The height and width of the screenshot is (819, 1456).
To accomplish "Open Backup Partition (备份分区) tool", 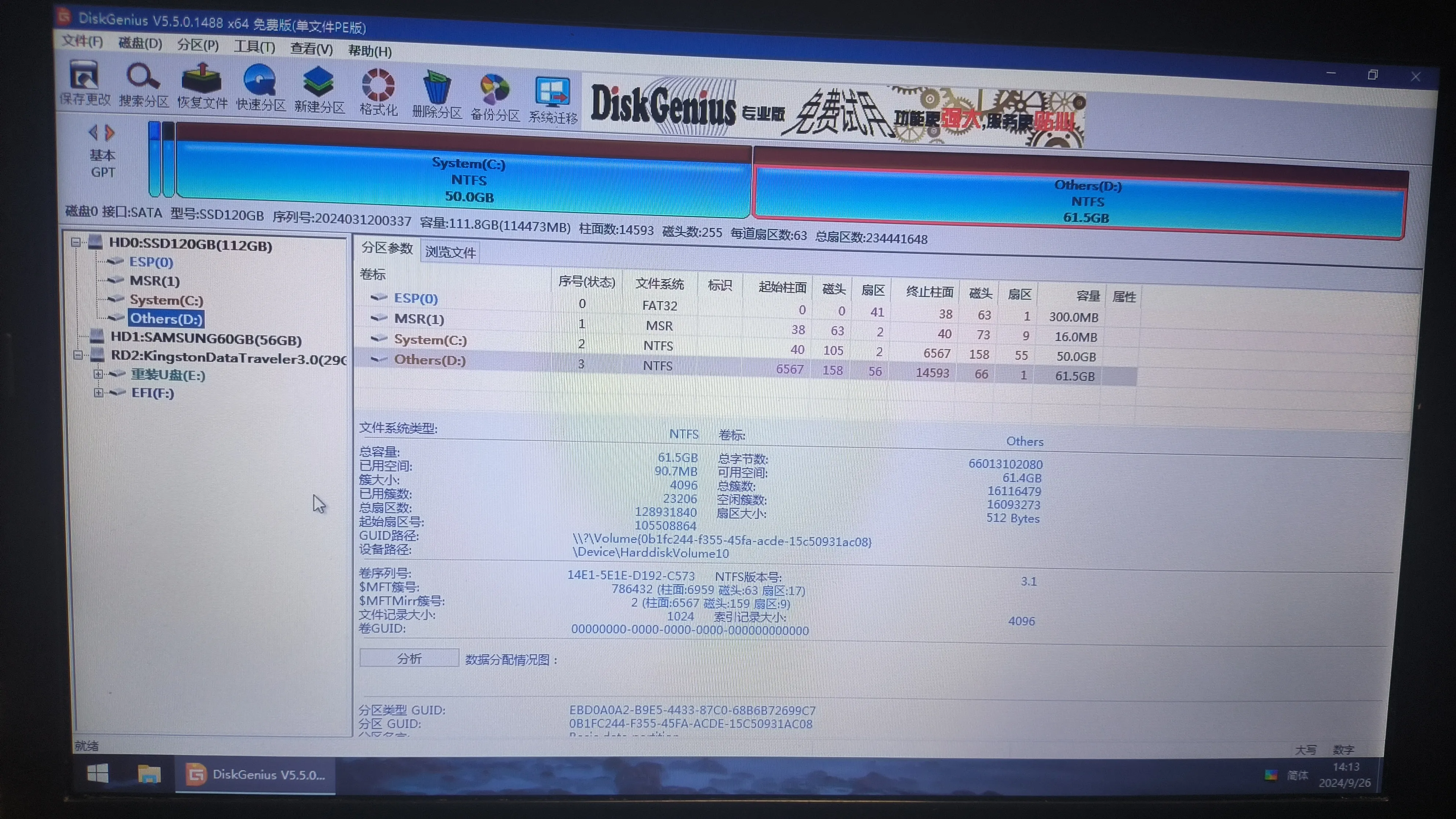I will point(495,97).
